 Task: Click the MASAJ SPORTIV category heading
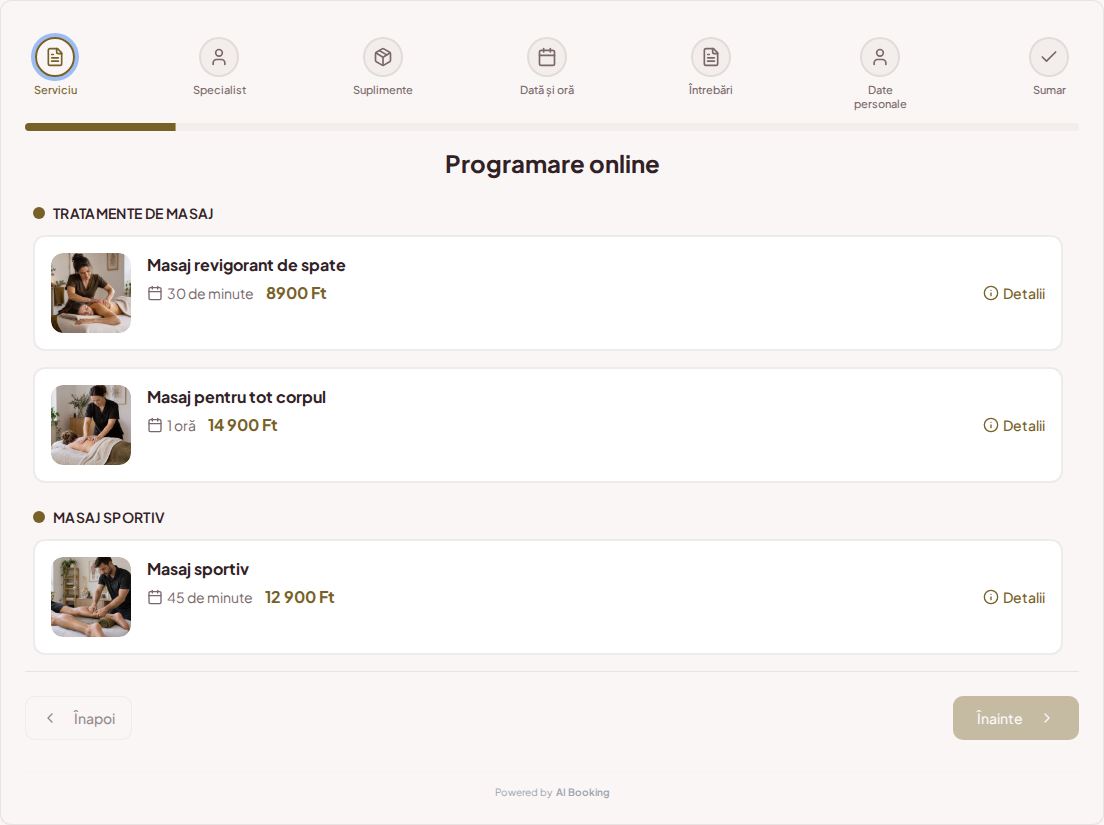pyautogui.click(x=108, y=518)
